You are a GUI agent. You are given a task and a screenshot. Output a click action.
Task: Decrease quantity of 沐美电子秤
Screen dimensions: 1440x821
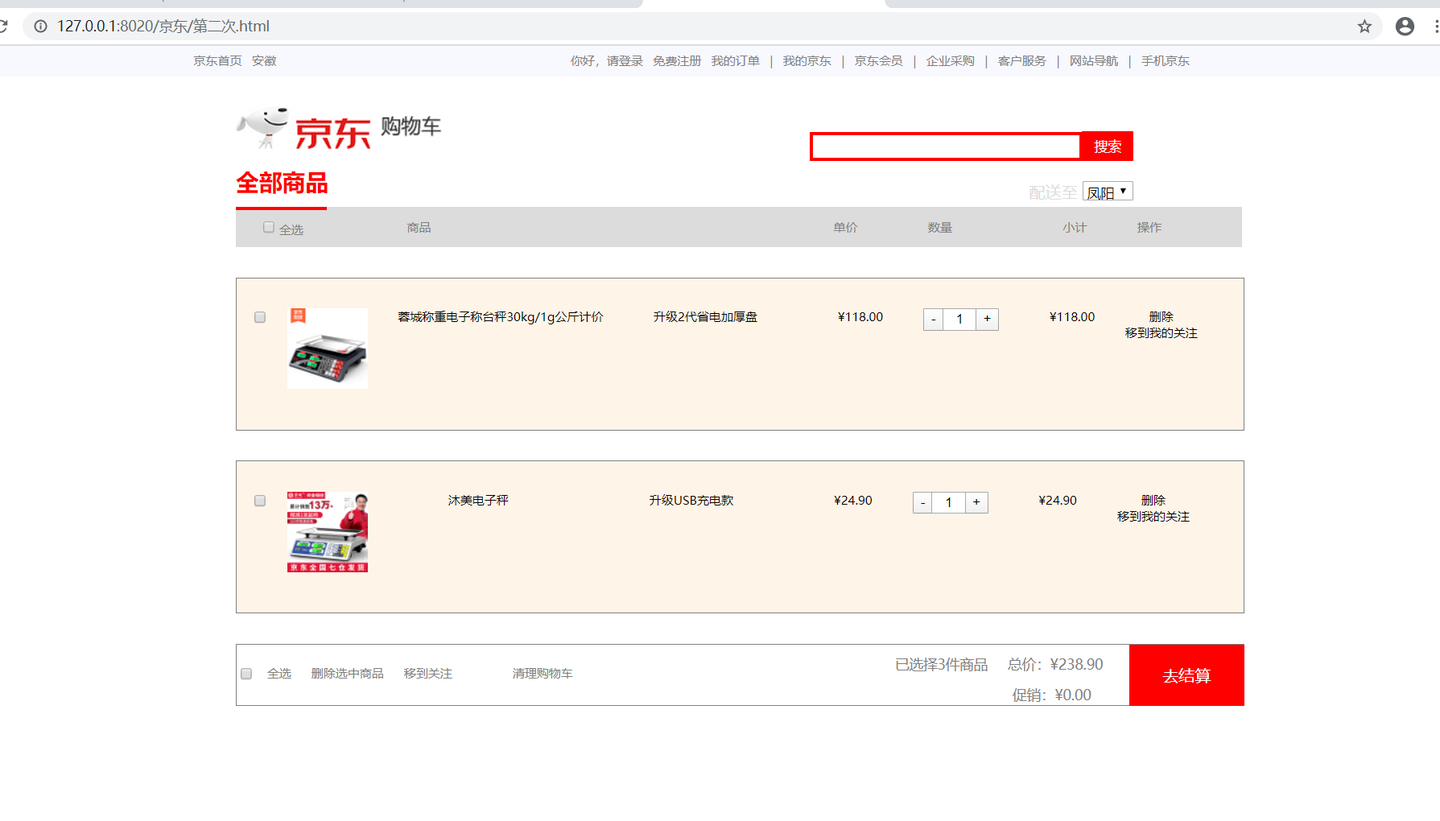(x=922, y=502)
